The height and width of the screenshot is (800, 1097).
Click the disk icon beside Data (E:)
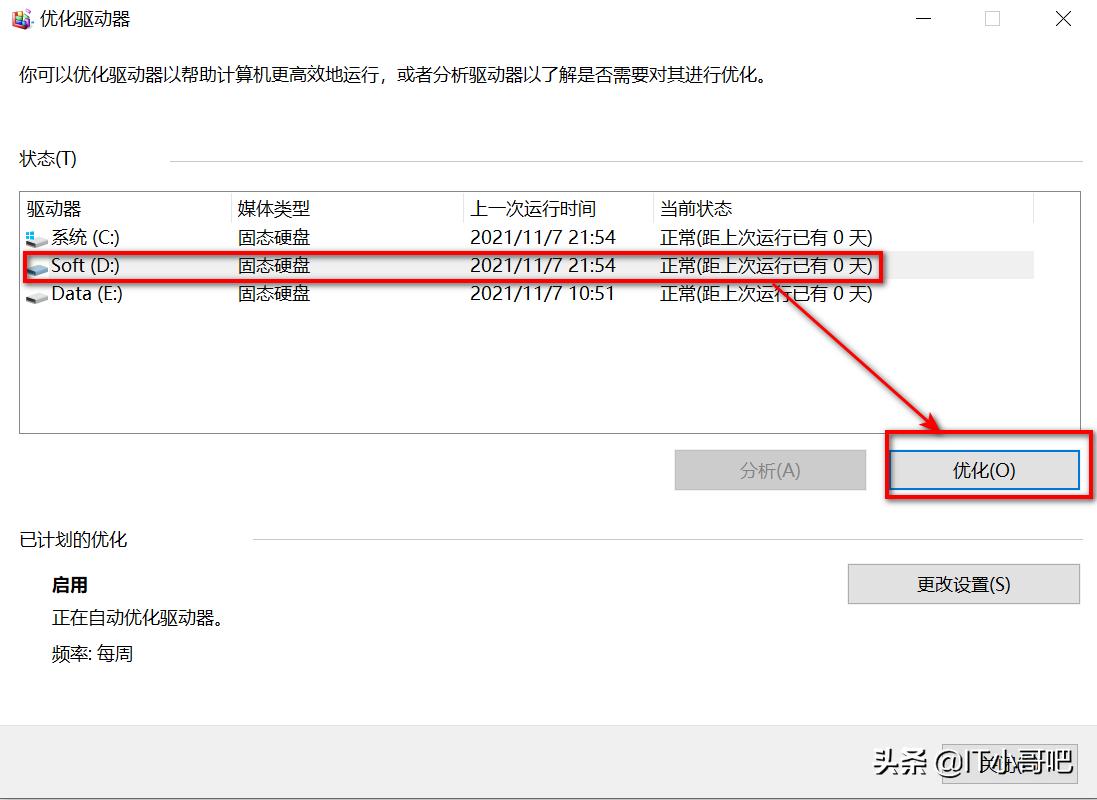pos(35,293)
